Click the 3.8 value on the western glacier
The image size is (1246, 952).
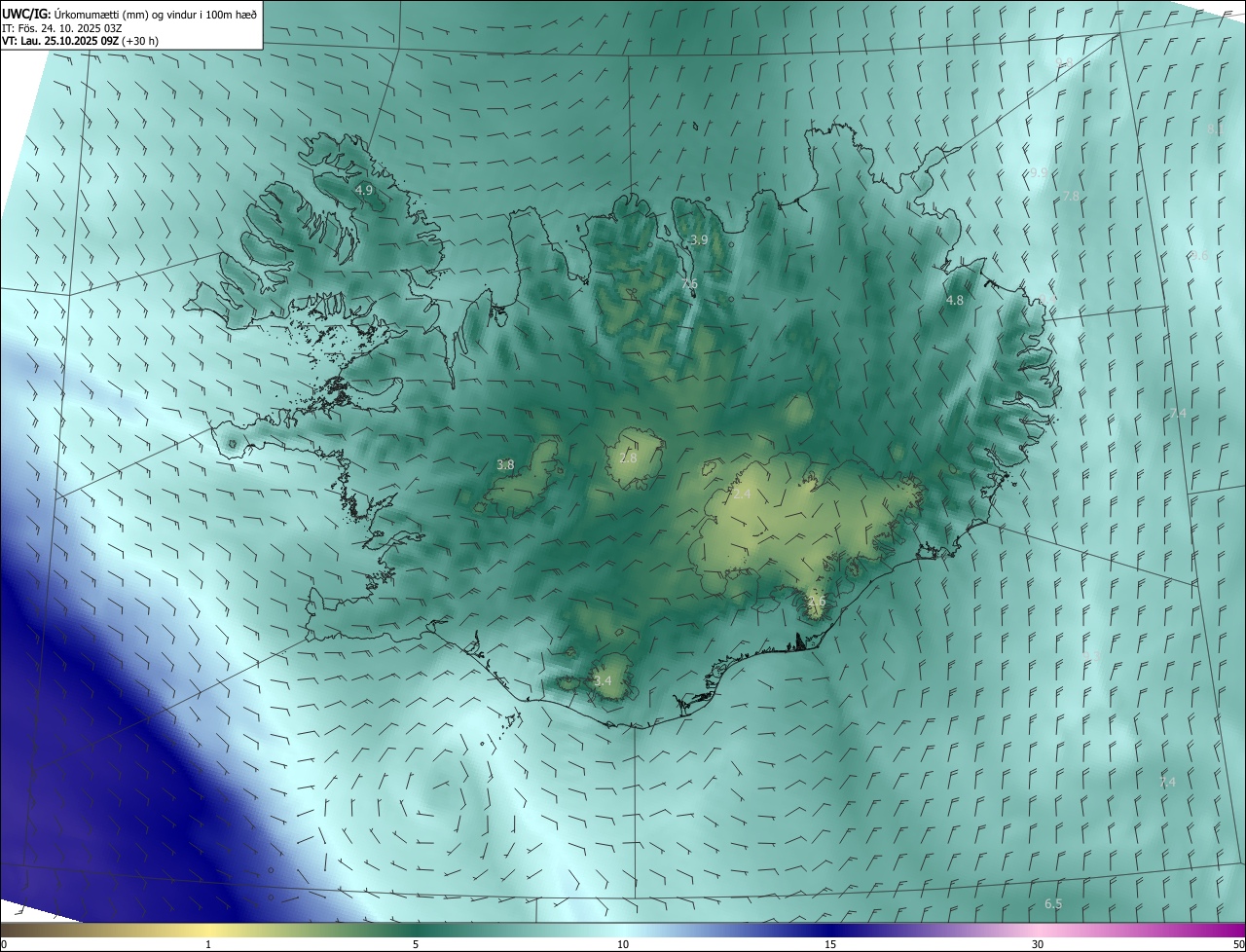click(505, 464)
